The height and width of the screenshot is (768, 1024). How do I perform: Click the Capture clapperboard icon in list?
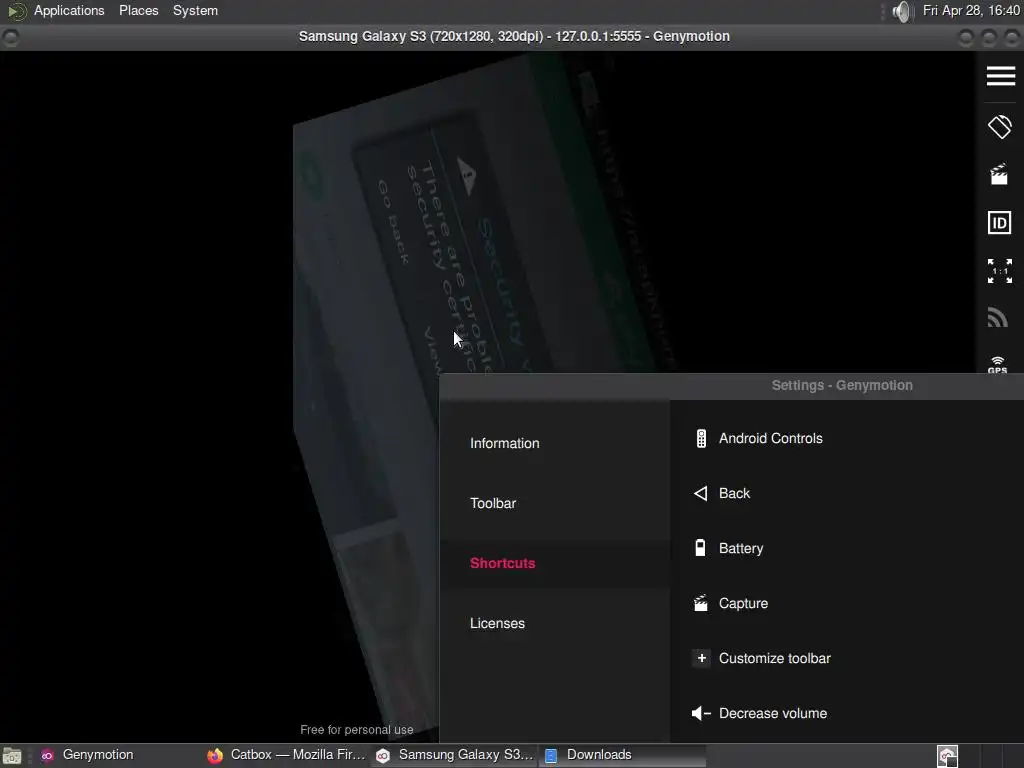tap(700, 602)
